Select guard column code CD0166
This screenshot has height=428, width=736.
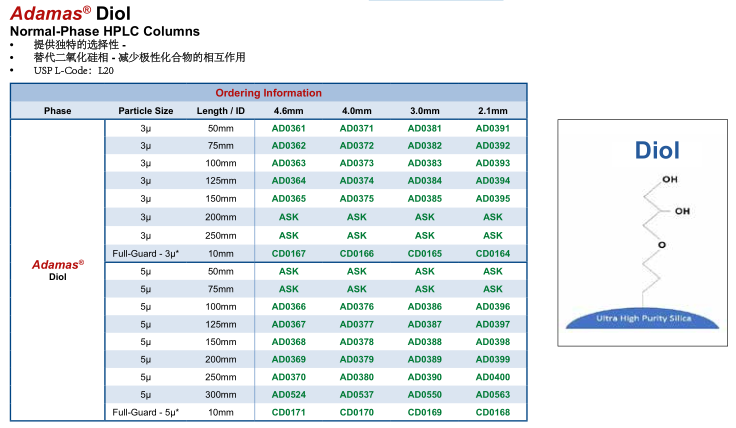point(356,253)
